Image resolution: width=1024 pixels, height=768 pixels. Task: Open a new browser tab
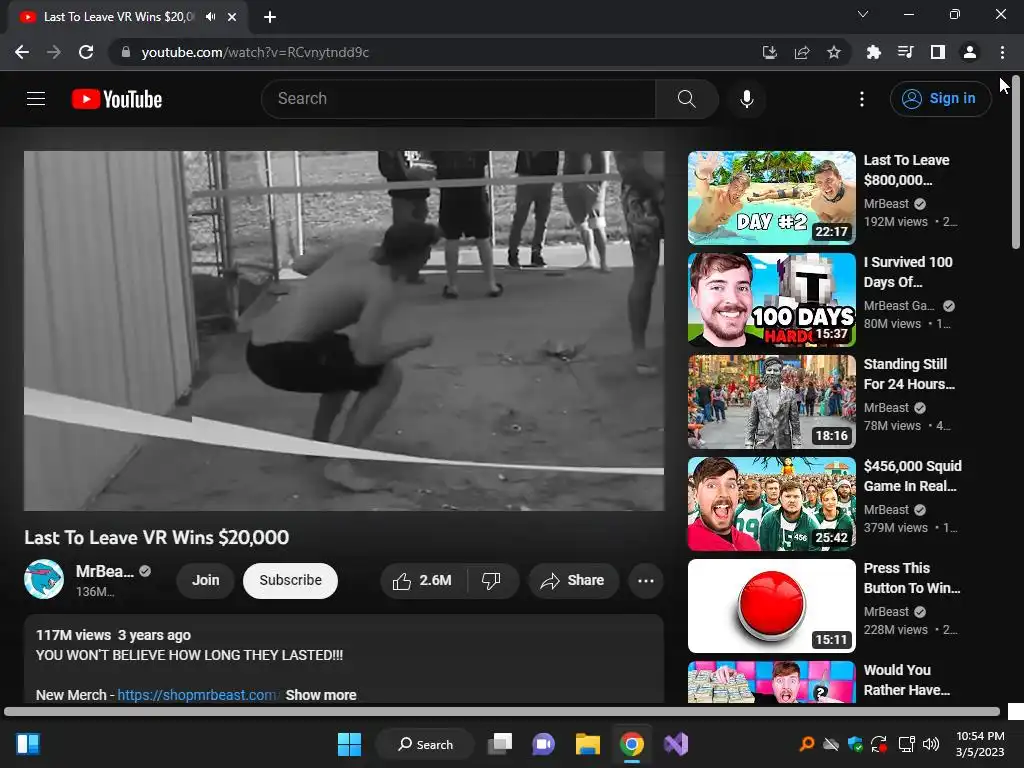[x=270, y=17]
